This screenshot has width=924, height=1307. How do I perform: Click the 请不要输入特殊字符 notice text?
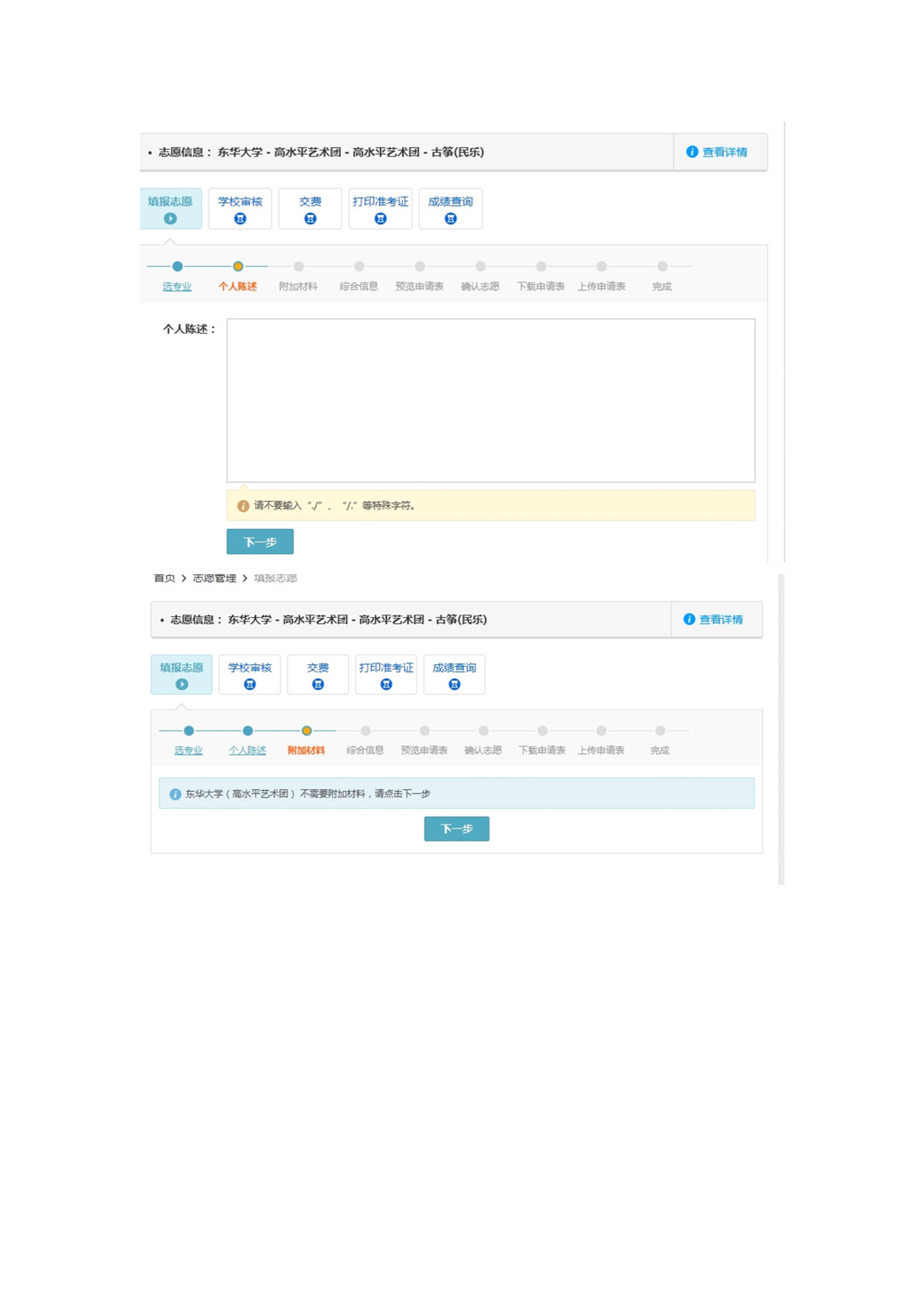[x=335, y=506]
